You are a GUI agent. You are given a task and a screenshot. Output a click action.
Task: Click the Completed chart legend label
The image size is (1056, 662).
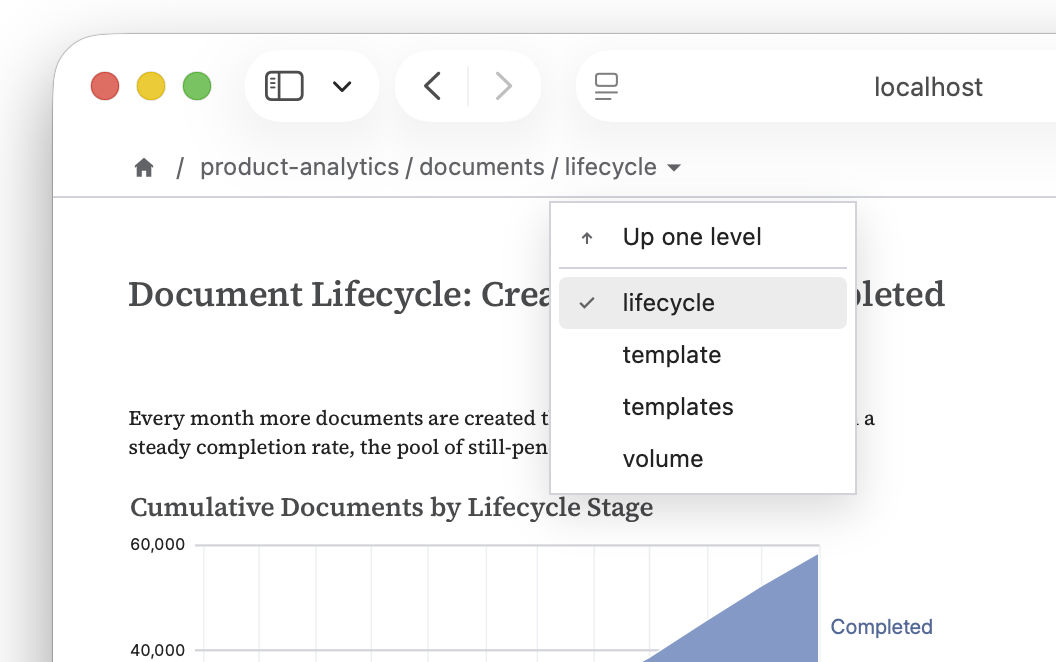coord(881,627)
